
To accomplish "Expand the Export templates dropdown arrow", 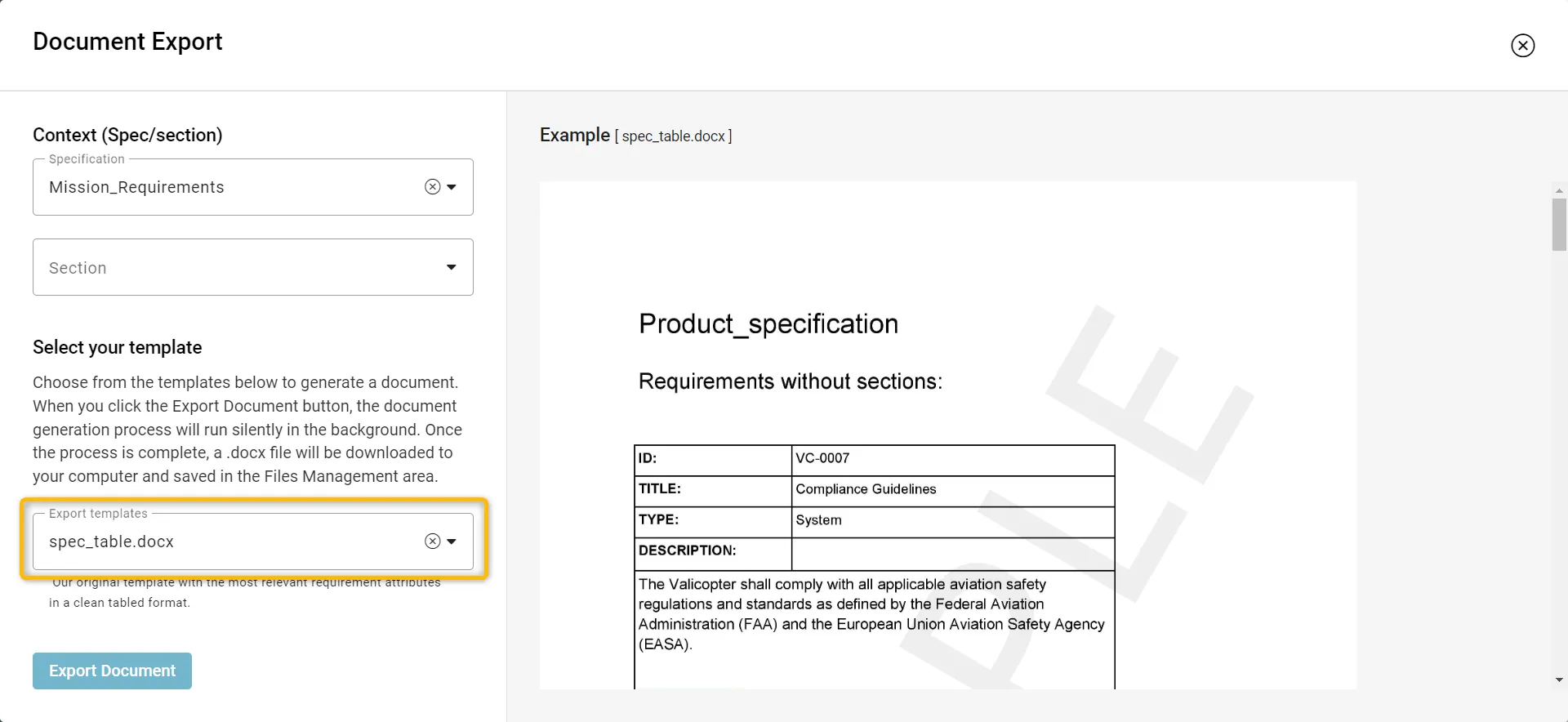I will pos(452,541).
